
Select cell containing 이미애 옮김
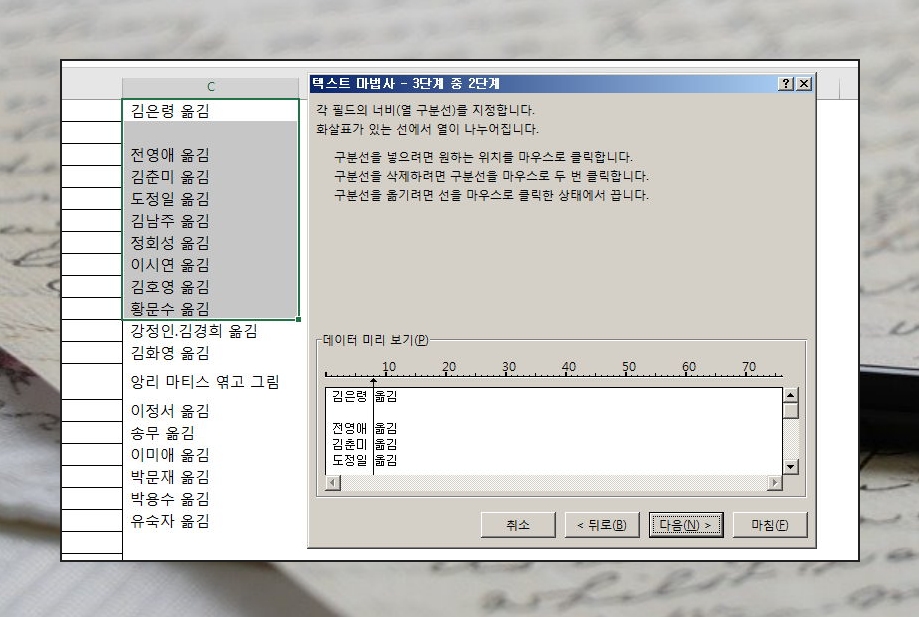pyautogui.click(x=210, y=455)
